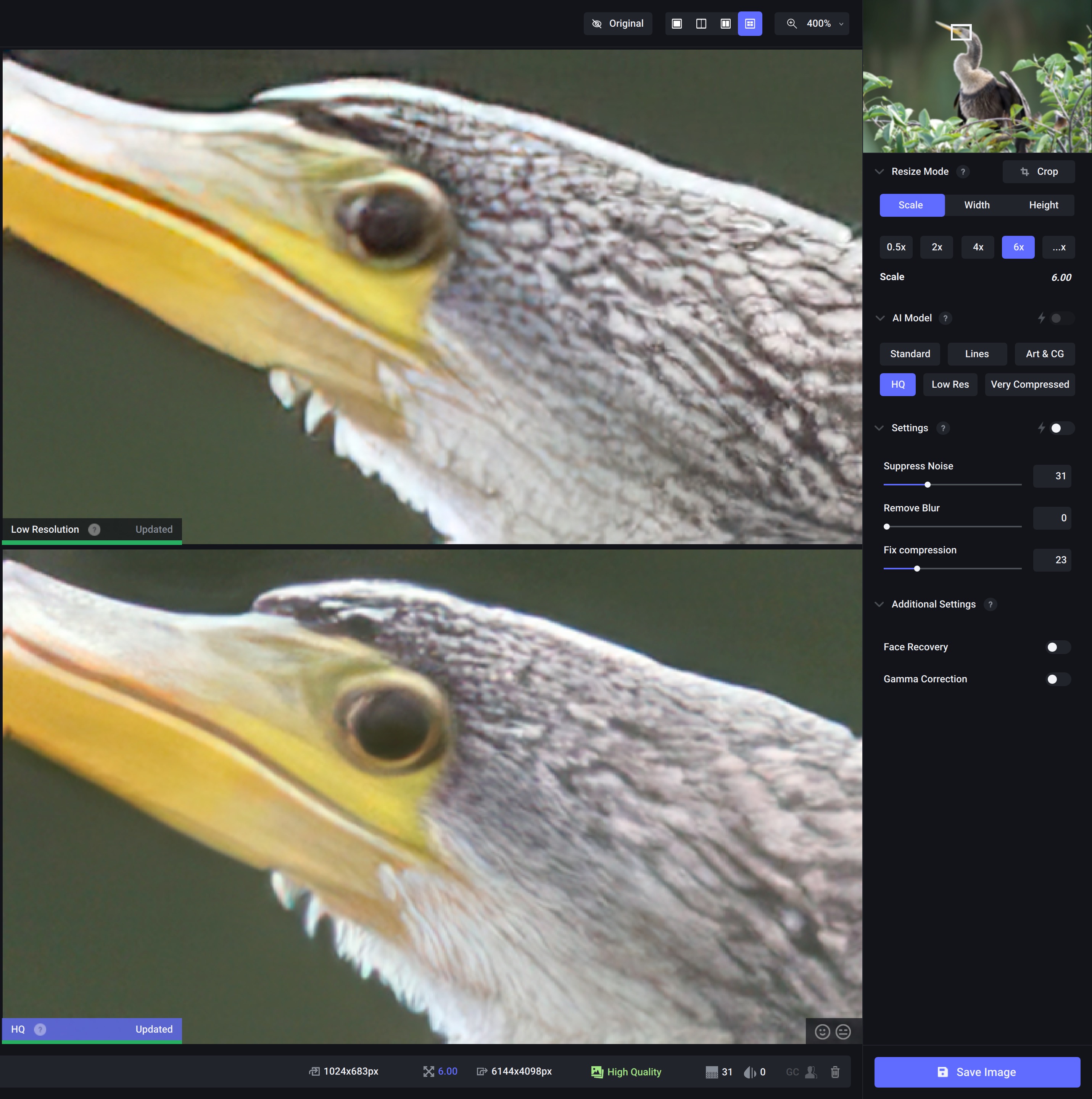Switch to the Width resize tab
This screenshot has width=1092, height=1099.
click(976, 205)
